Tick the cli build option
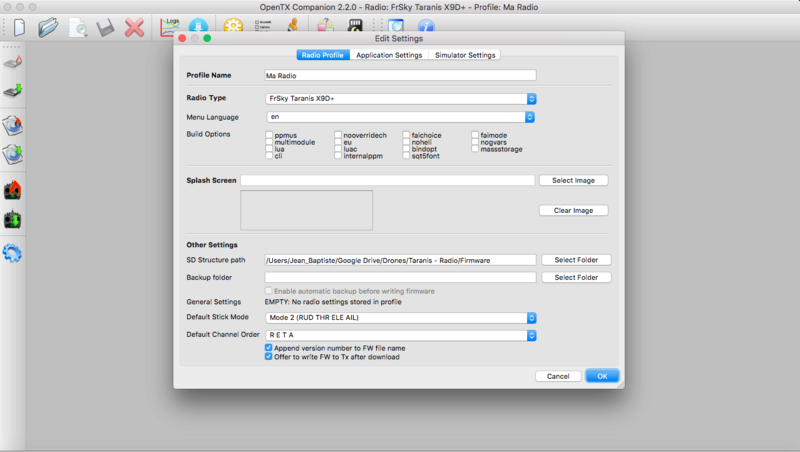The image size is (800, 452). tap(269, 156)
